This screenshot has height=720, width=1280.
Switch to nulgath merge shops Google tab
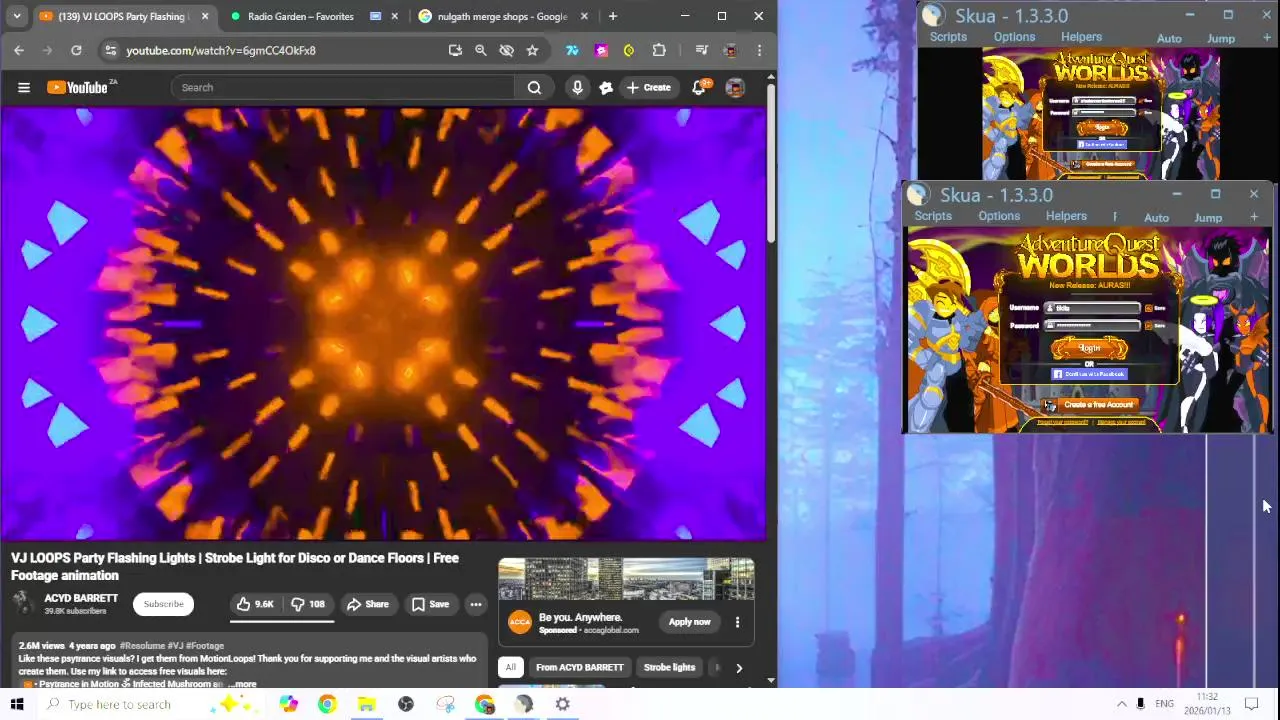click(x=502, y=16)
